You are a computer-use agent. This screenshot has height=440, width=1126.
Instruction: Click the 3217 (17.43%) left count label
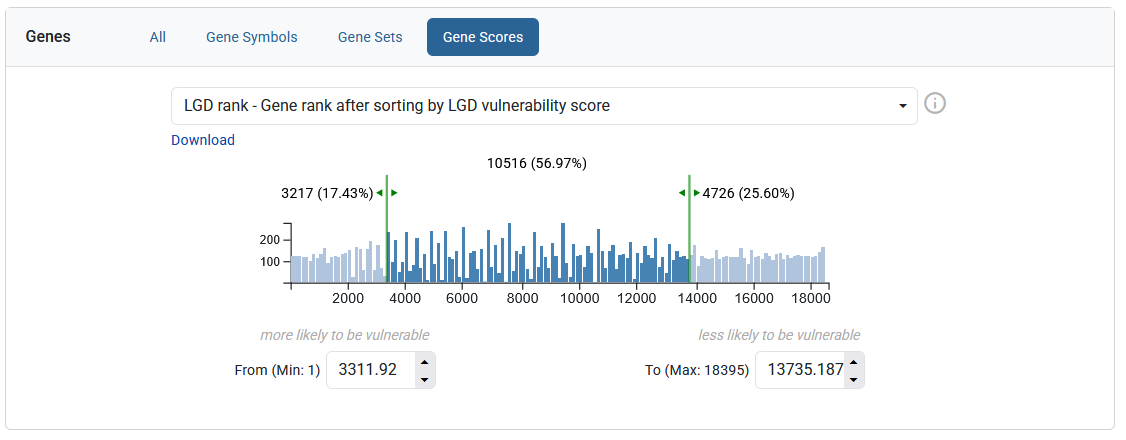327,193
